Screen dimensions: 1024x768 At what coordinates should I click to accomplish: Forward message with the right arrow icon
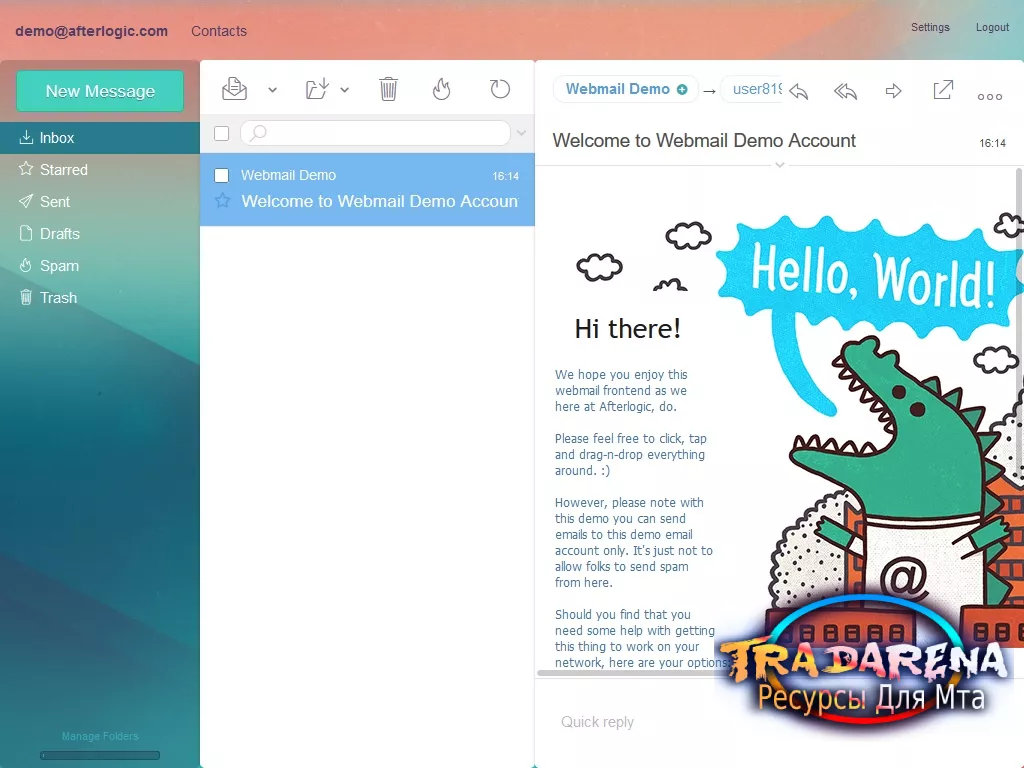893,91
